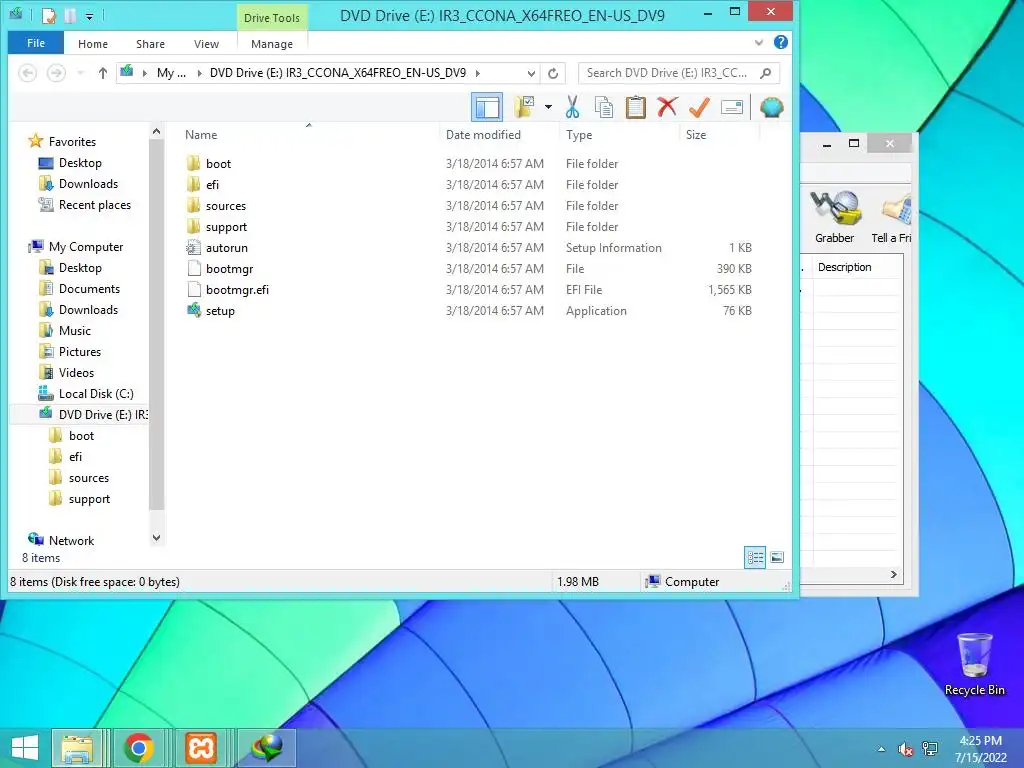The width and height of the screenshot is (1024, 768).
Task: Switch to Large icons view button
Action: coord(776,557)
